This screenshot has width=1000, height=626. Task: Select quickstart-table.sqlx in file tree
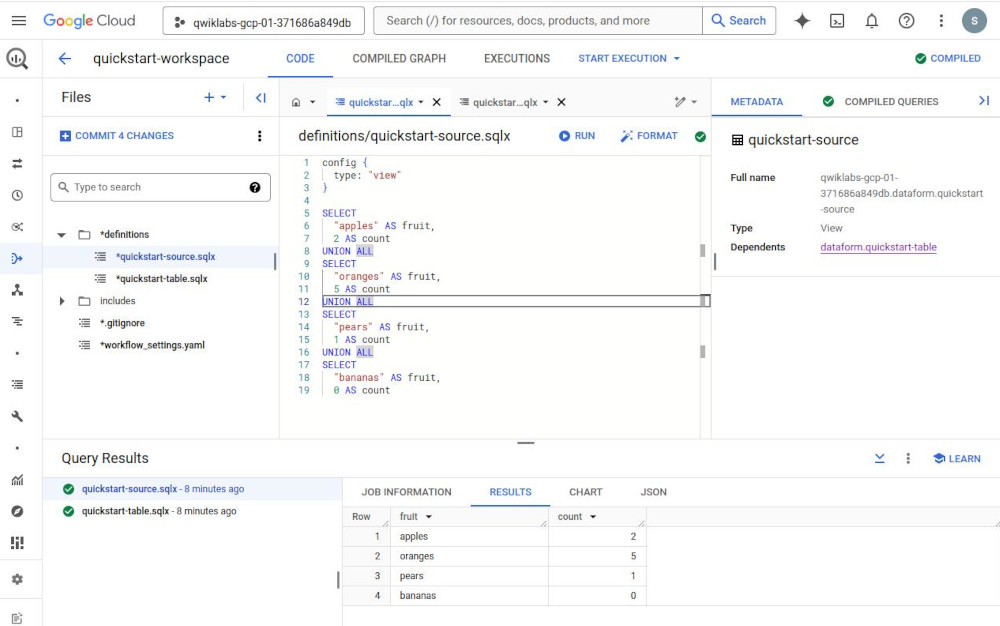tap(161, 279)
